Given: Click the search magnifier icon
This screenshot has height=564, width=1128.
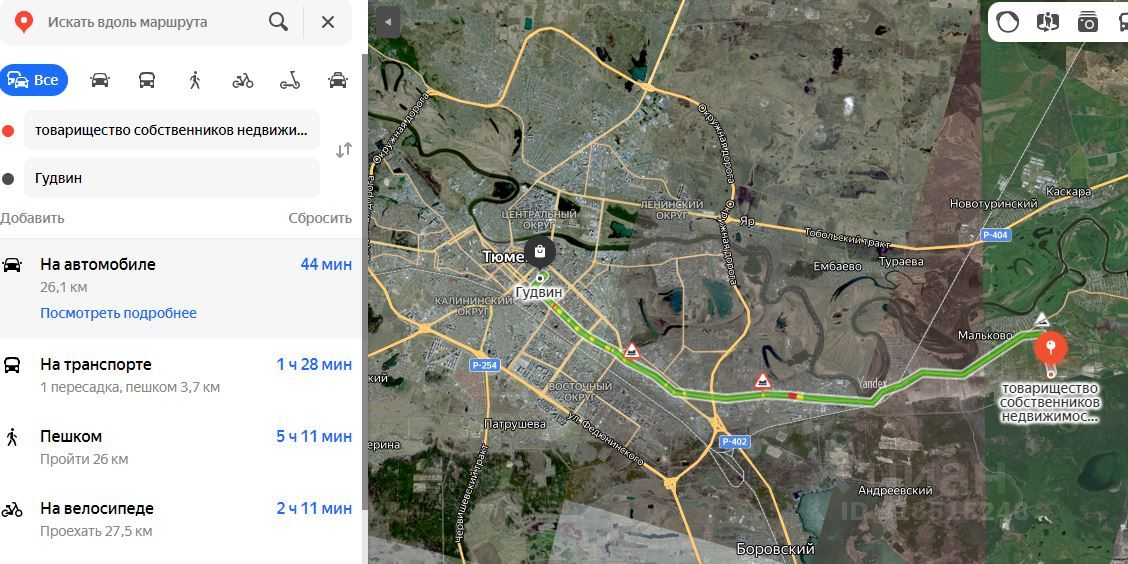Looking at the screenshot, I should (278, 22).
